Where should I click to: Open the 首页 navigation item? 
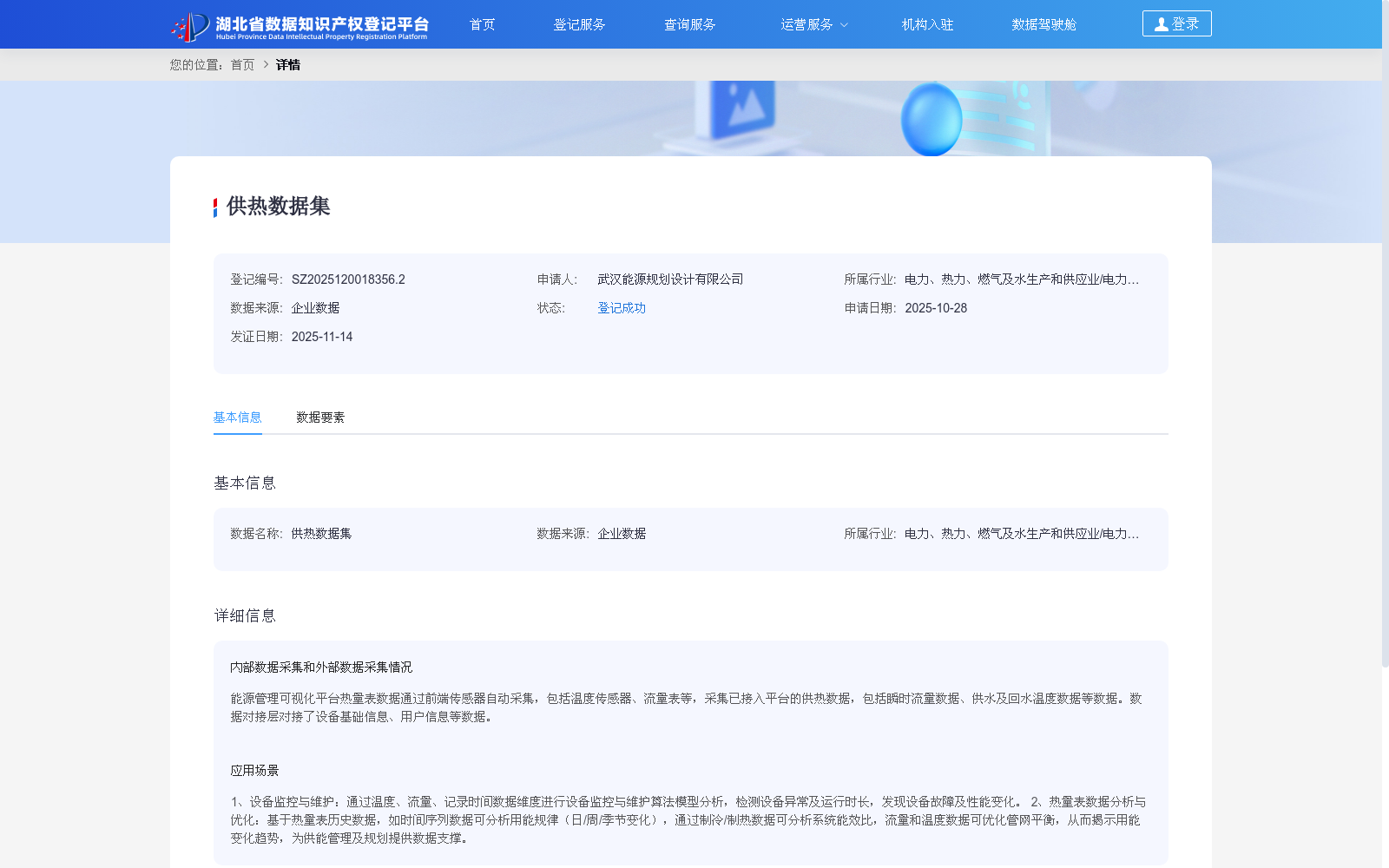[483, 24]
